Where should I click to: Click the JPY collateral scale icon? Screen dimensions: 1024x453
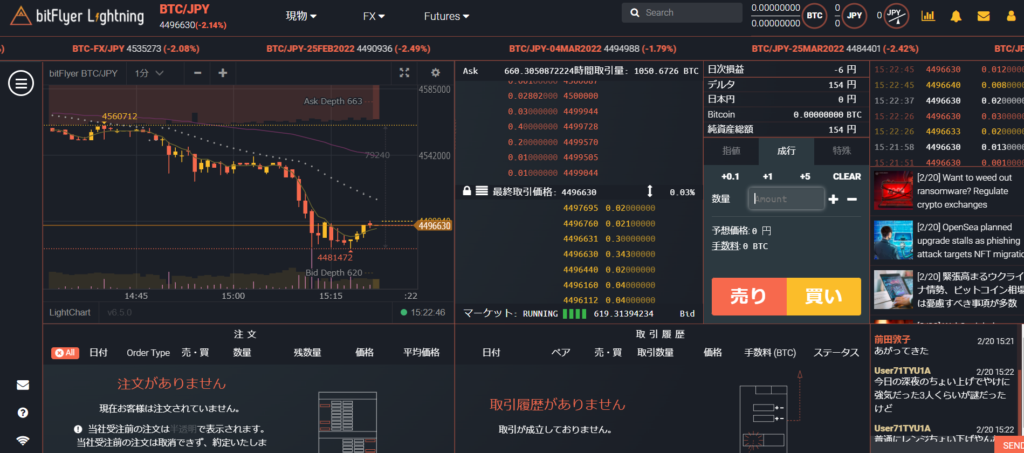click(897, 15)
